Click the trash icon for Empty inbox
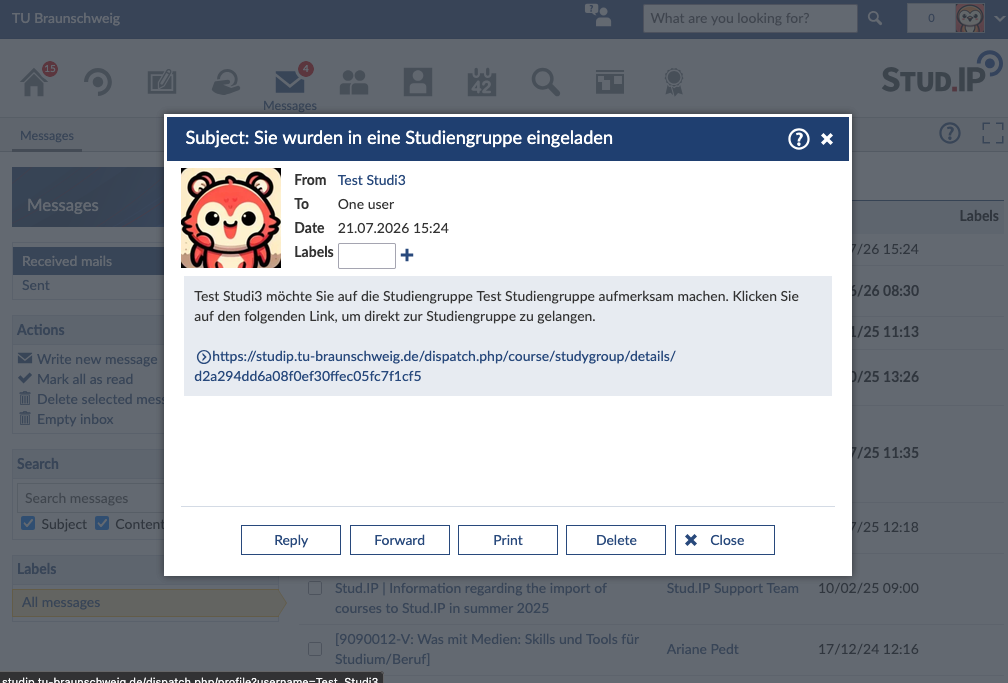The height and width of the screenshot is (683, 1008). (x=25, y=418)
